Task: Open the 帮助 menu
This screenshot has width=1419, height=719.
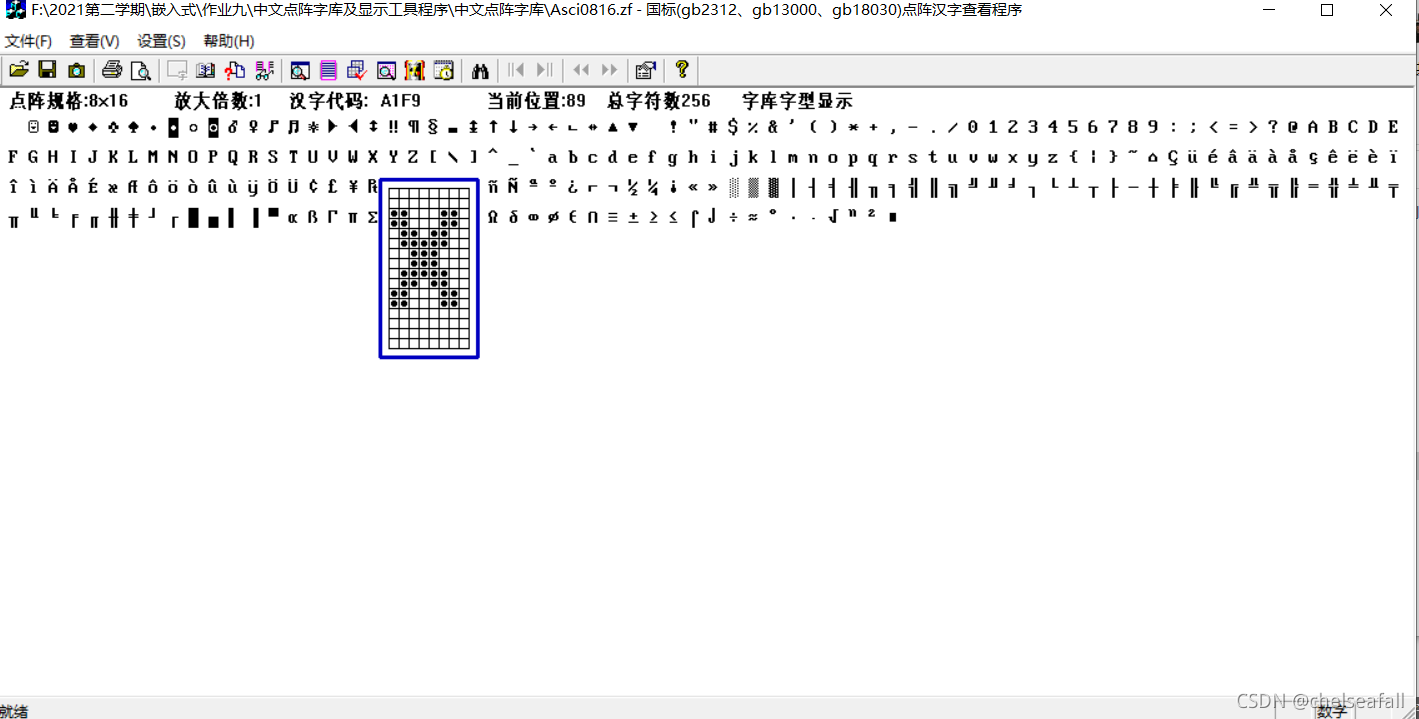Action: tap(227, 41)
